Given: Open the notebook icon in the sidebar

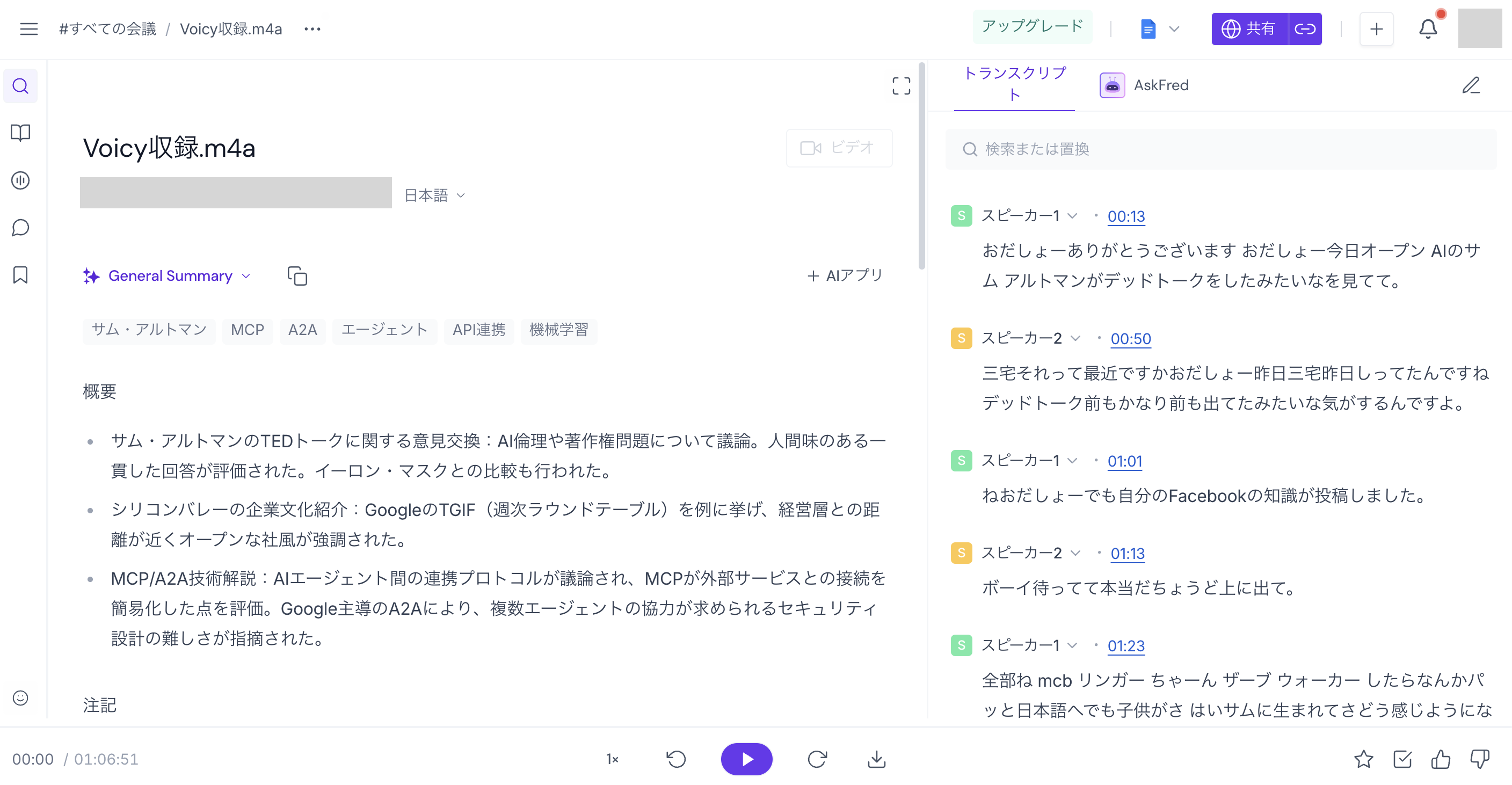Looking at the screenshot, I should [20, 133].
